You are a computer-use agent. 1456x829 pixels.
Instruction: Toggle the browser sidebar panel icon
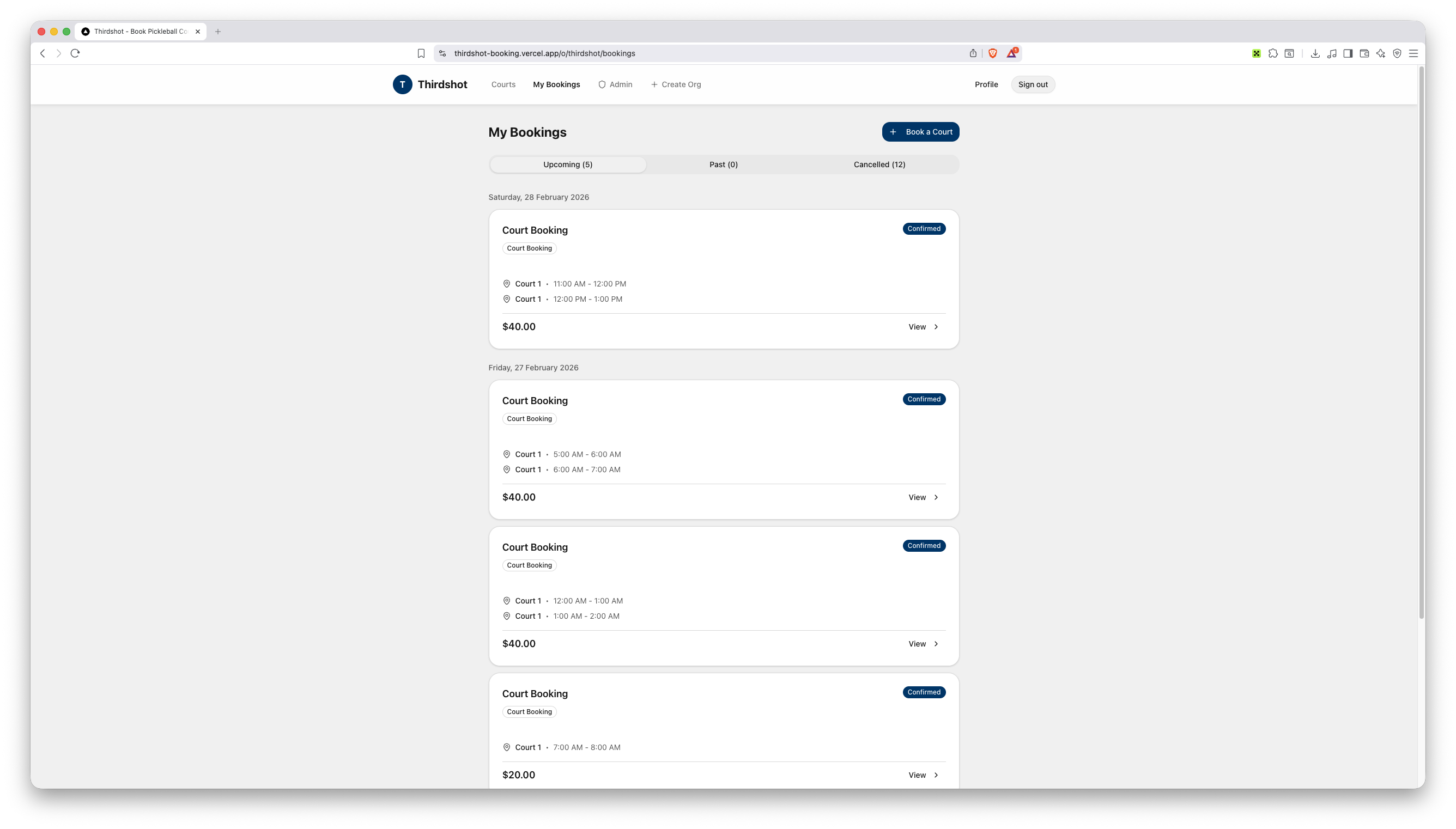(1348, 53)
